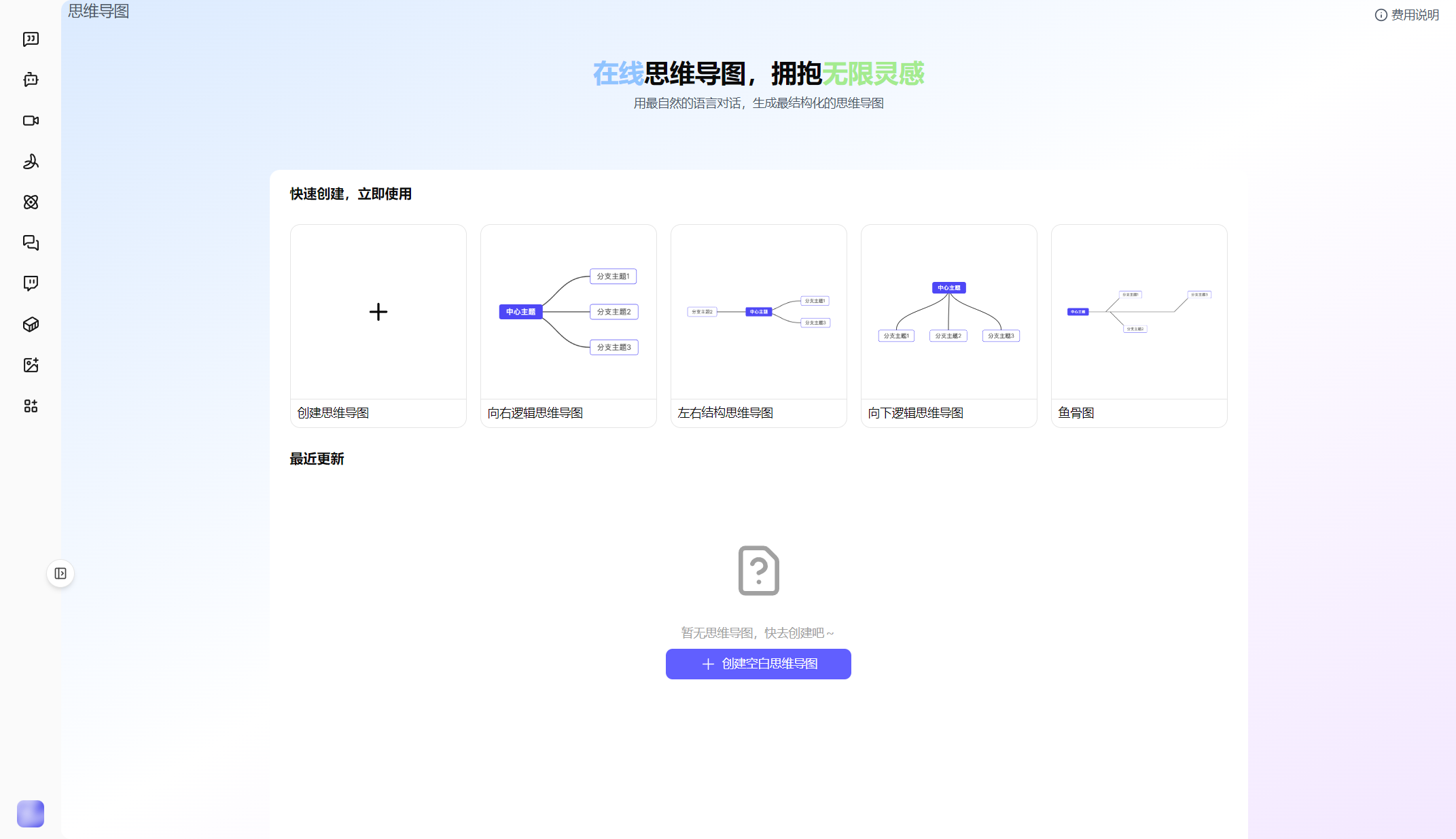Select the 向右逻辑思维导图 template

(568, 326)
